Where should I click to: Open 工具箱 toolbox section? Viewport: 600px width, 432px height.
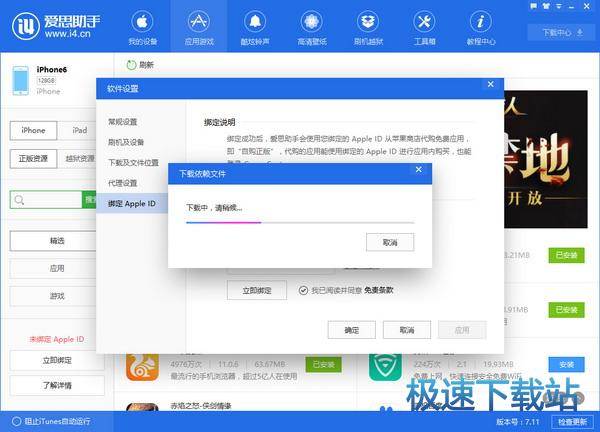(424, 28)
